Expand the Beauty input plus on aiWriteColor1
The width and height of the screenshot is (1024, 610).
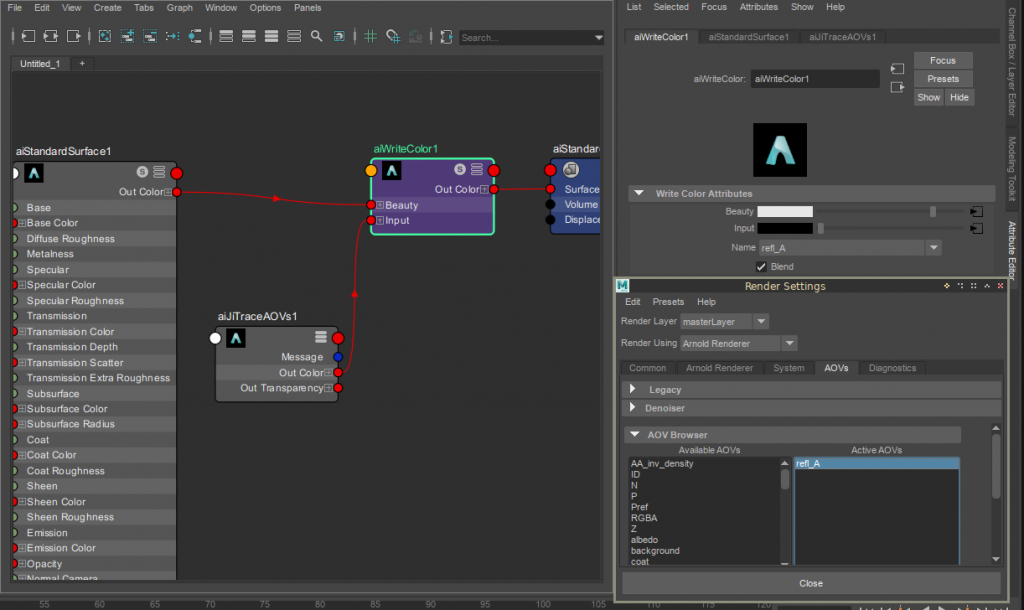tap(380, 205)
